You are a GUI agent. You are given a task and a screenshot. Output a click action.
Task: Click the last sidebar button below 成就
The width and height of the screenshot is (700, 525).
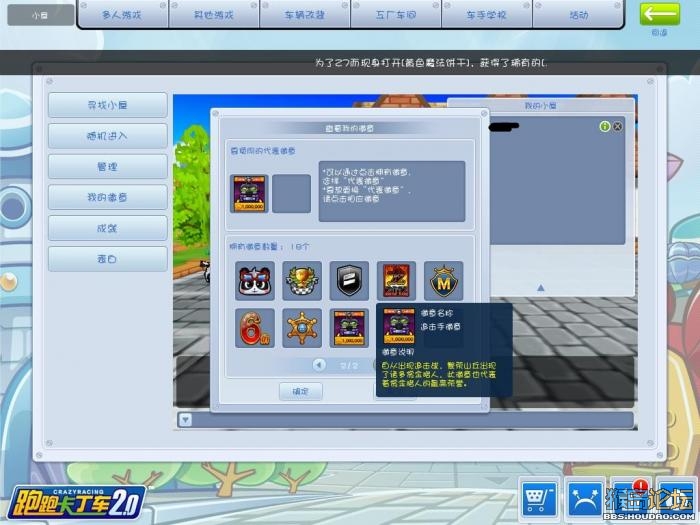(108, 259)
